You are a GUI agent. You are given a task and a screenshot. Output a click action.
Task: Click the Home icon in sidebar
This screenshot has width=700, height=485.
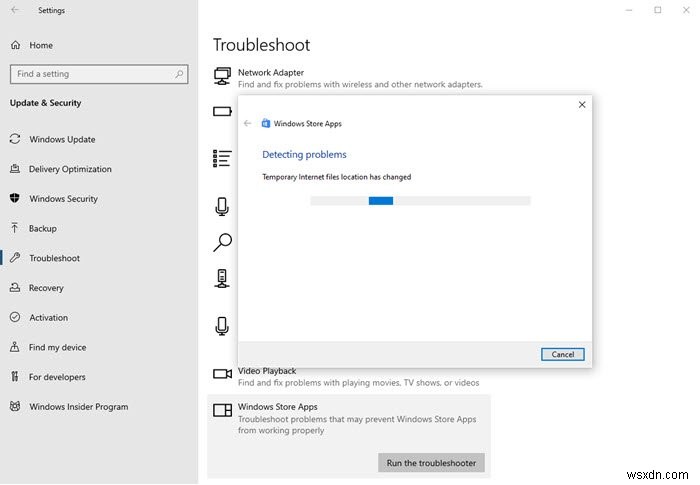pyautogui.click(x=15, y=46)
